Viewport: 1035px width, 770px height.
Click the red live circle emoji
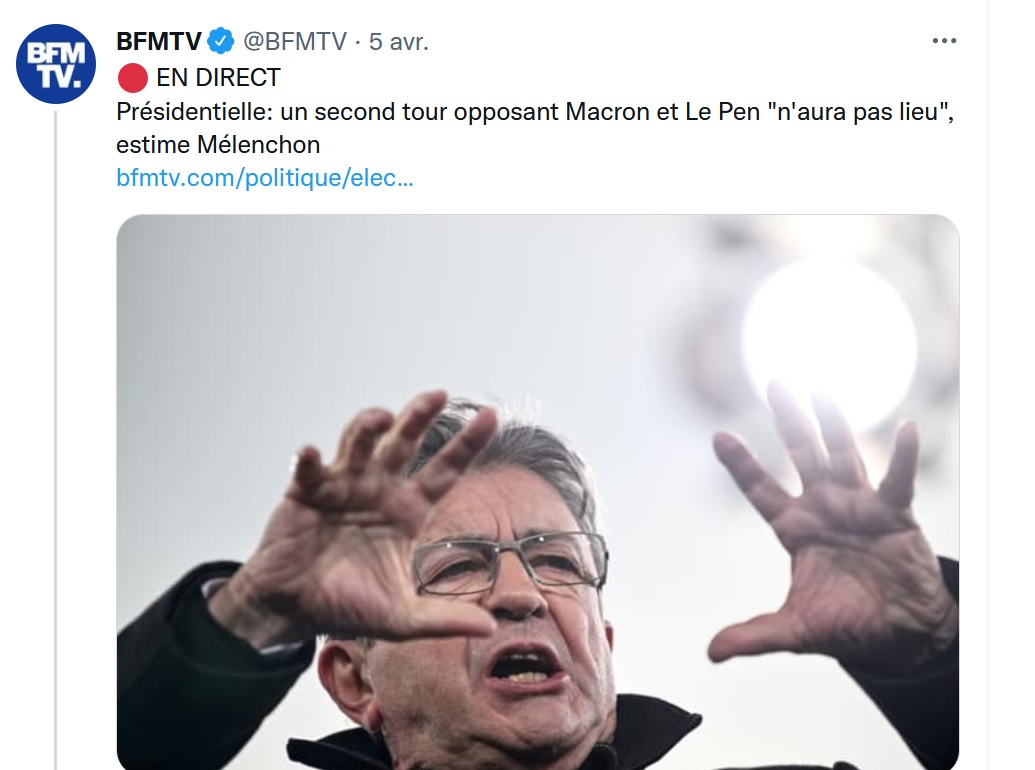[x=133, y=78]
